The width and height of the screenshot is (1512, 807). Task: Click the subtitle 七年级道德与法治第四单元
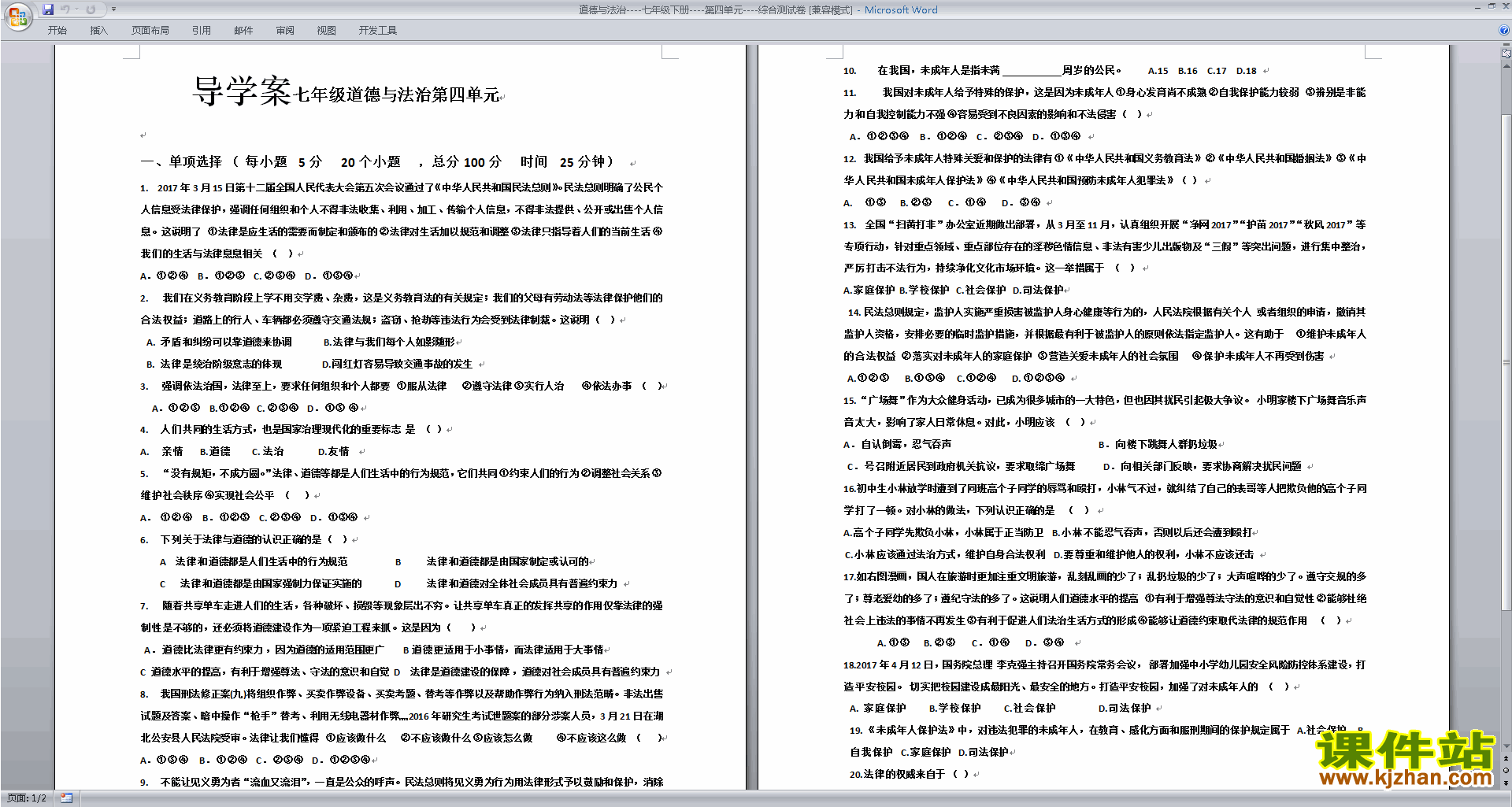tap(396, 95)
